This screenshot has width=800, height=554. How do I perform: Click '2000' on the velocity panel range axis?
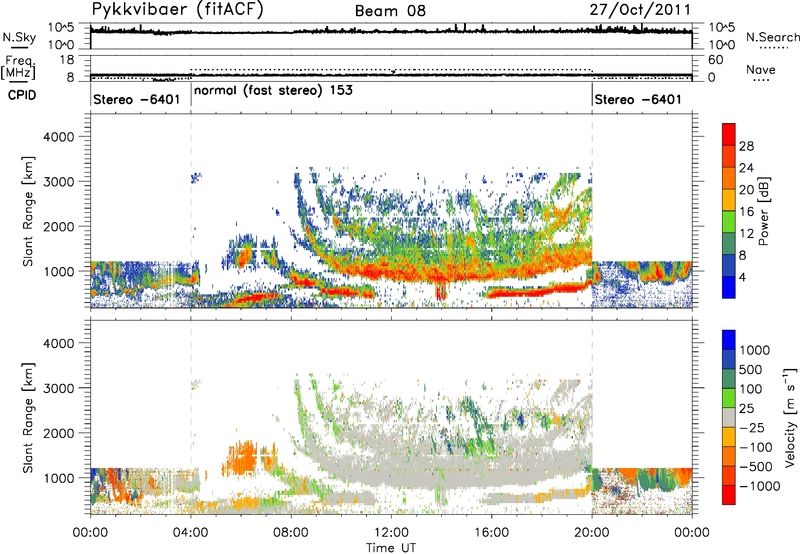58,433
